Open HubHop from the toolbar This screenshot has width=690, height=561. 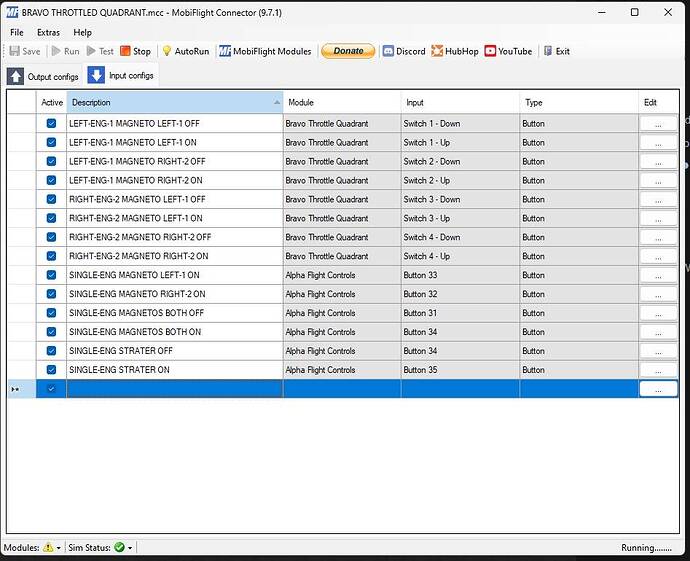point(454,51)
